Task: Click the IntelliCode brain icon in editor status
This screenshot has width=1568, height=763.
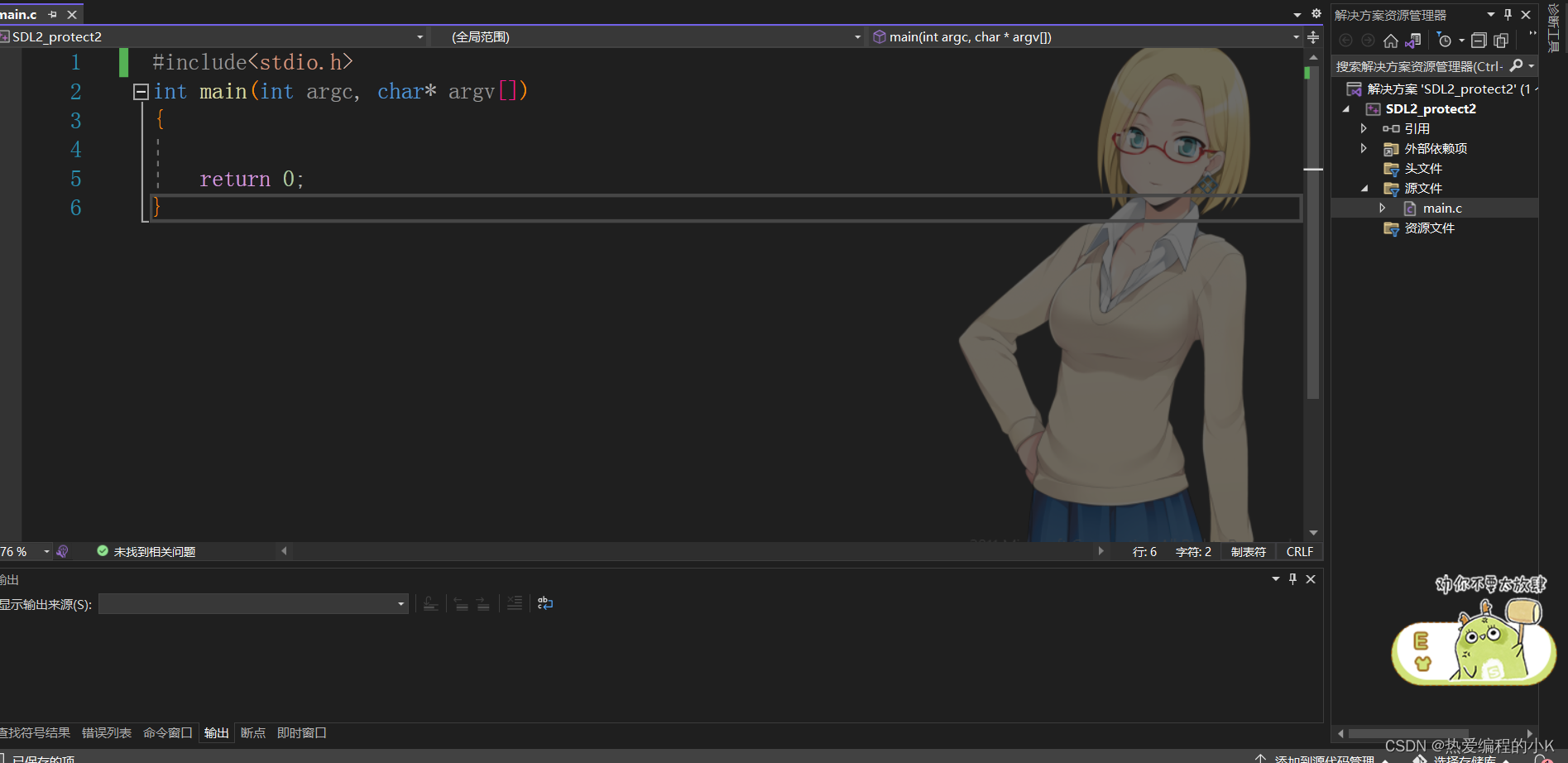Action: point(63,551)
